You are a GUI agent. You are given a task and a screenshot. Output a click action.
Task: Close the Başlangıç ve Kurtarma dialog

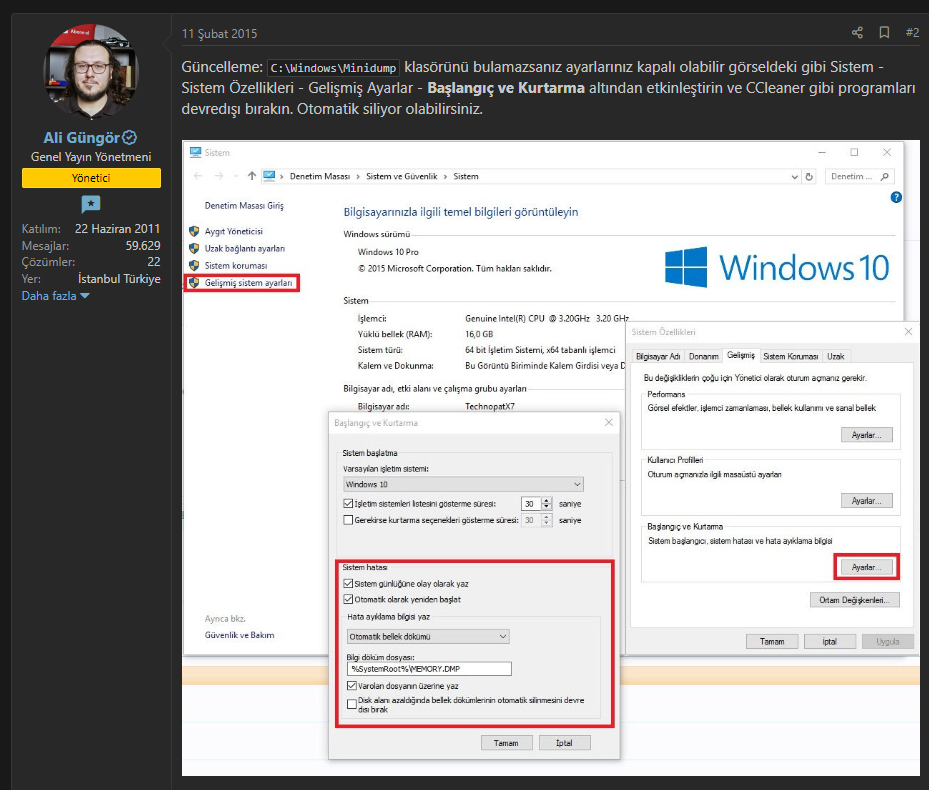[x=608, y=423]
